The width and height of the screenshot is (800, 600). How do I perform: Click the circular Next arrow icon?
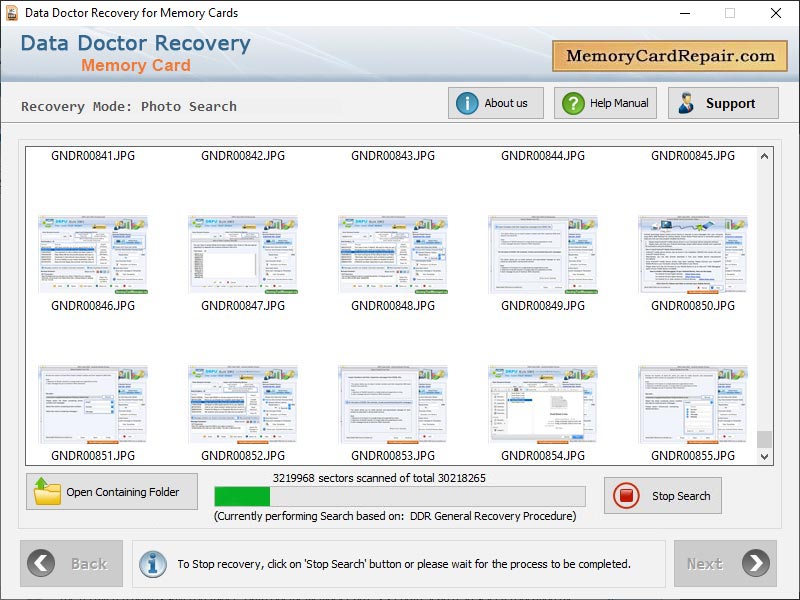coord(757,563)
